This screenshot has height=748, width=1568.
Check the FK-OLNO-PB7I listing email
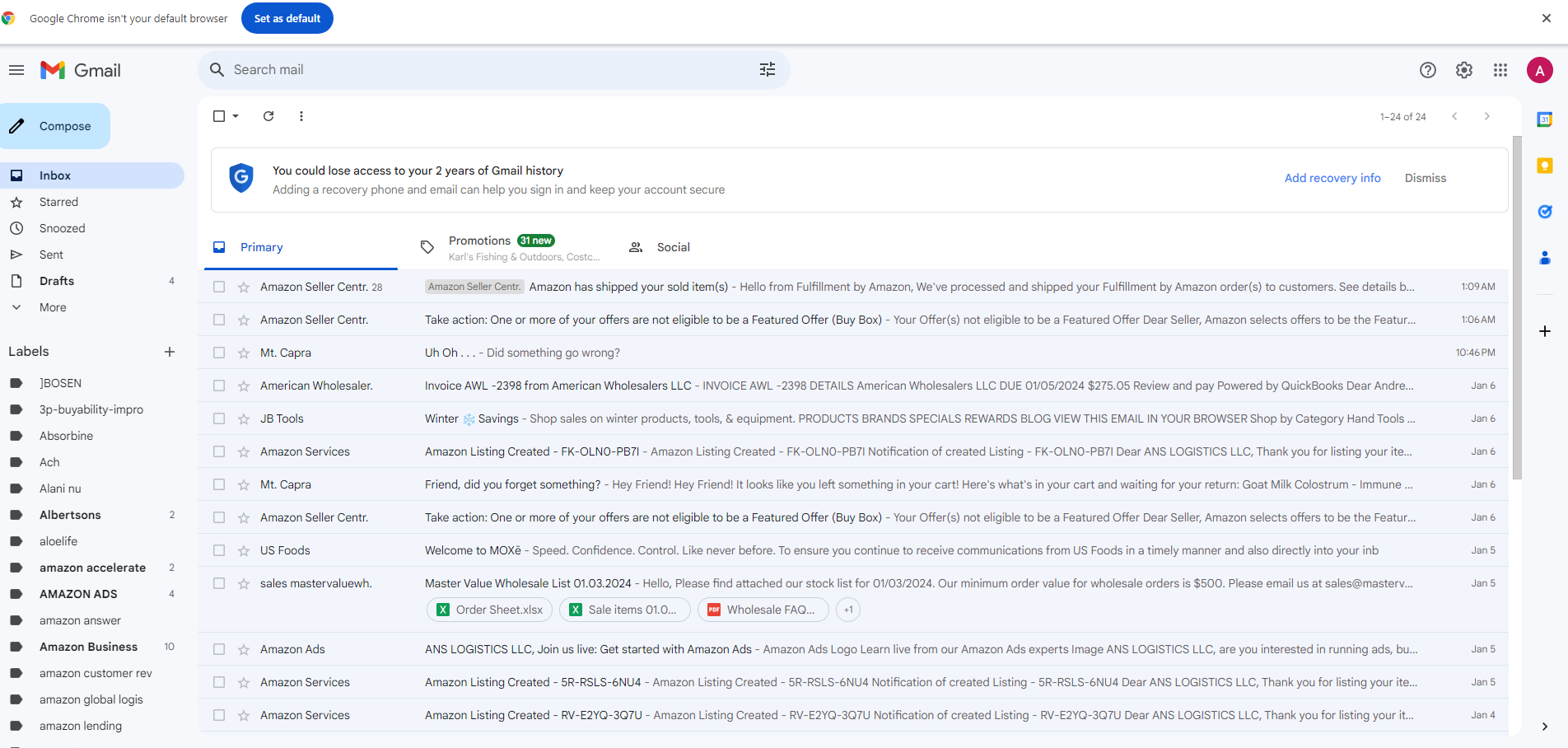point(219,451)
